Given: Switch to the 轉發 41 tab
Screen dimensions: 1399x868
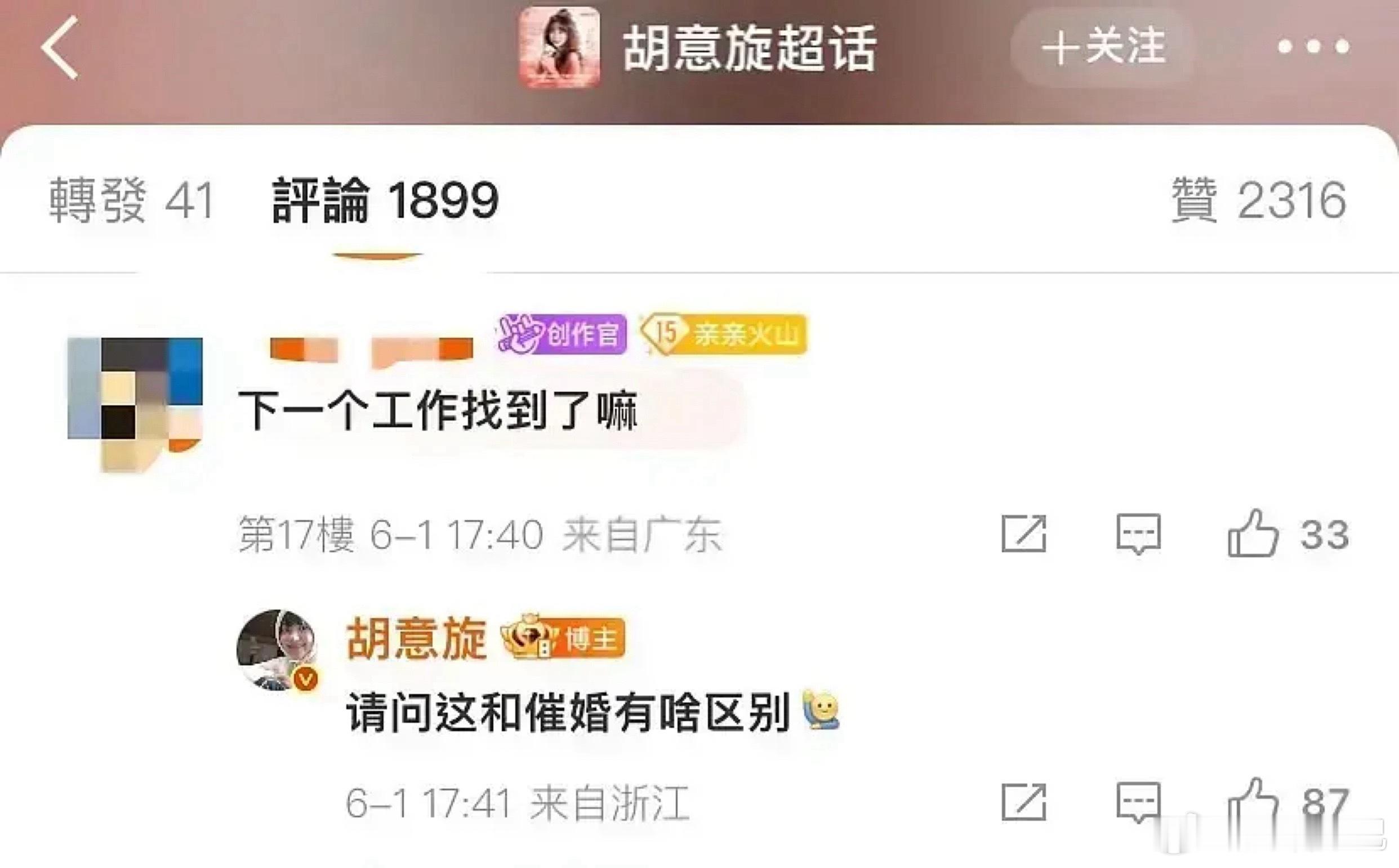Looking at the screenshot, I should pyautogui.click(x=132, y=200).
